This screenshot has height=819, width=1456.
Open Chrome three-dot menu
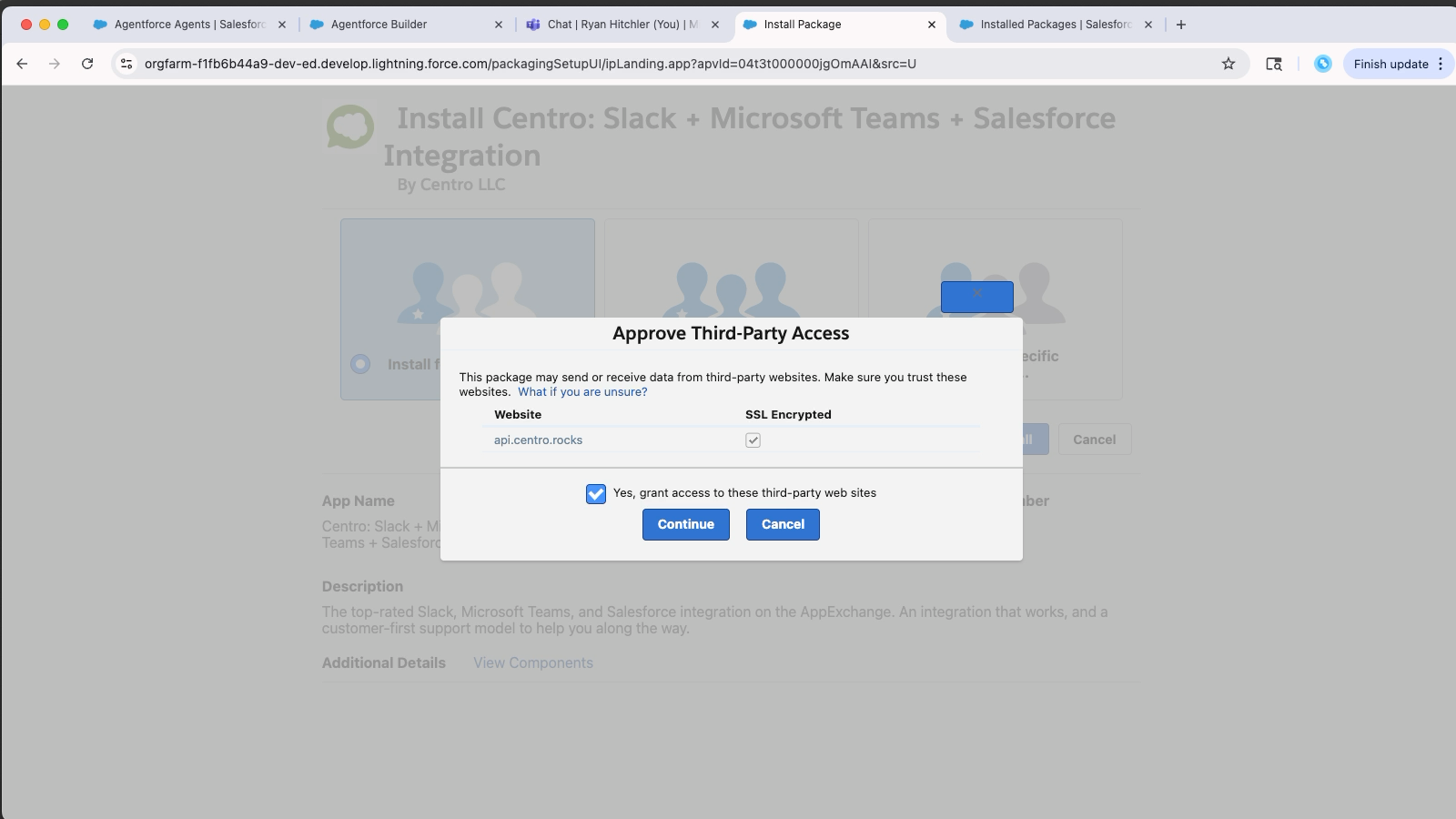click(x=1441, y=64)
